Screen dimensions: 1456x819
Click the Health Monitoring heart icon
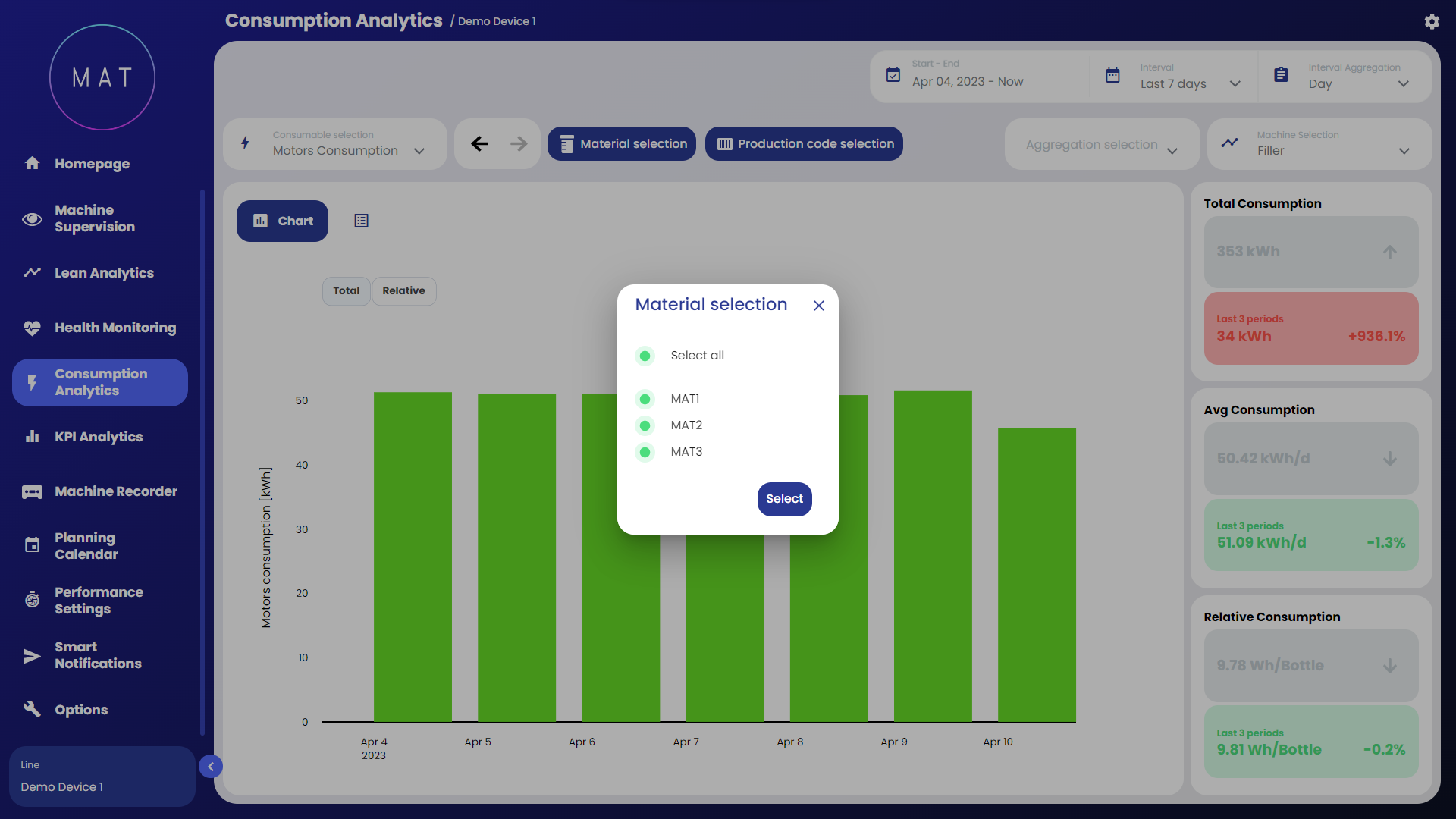click(x=32, y=328)
